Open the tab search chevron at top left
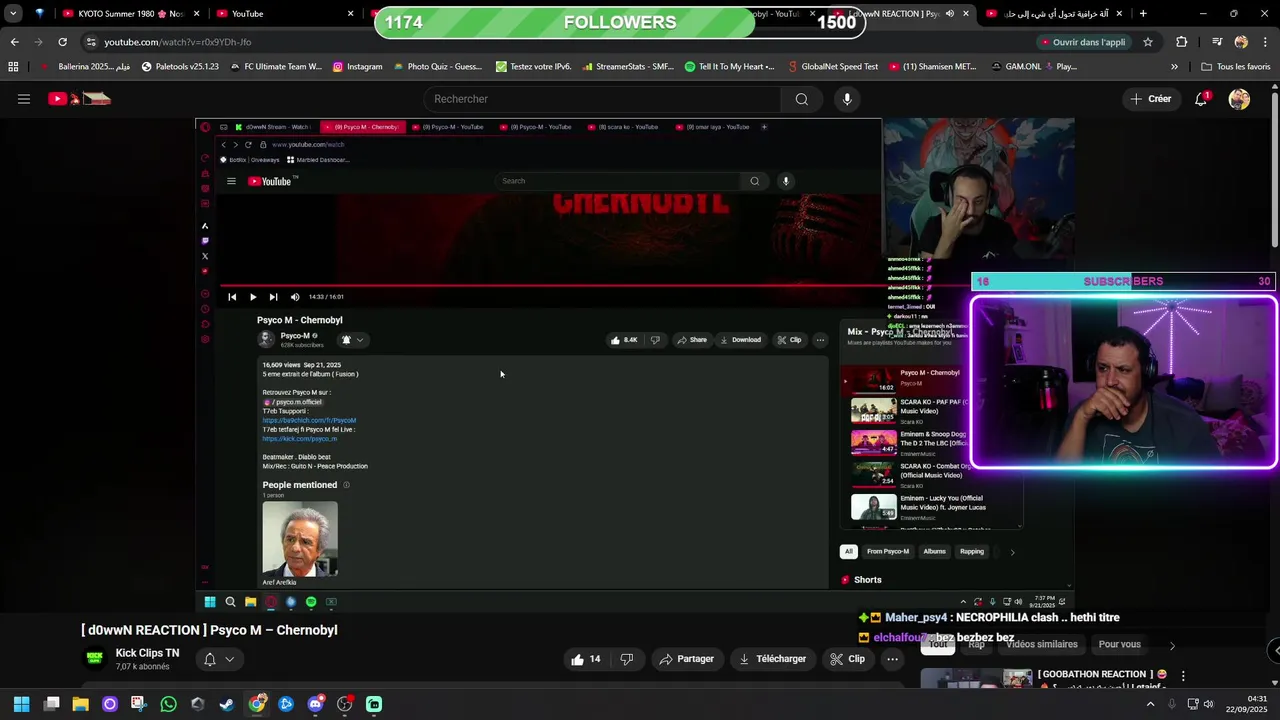The width and height of the screenshot is (1280, 720). pyautogui.click(x=13, y=14)
